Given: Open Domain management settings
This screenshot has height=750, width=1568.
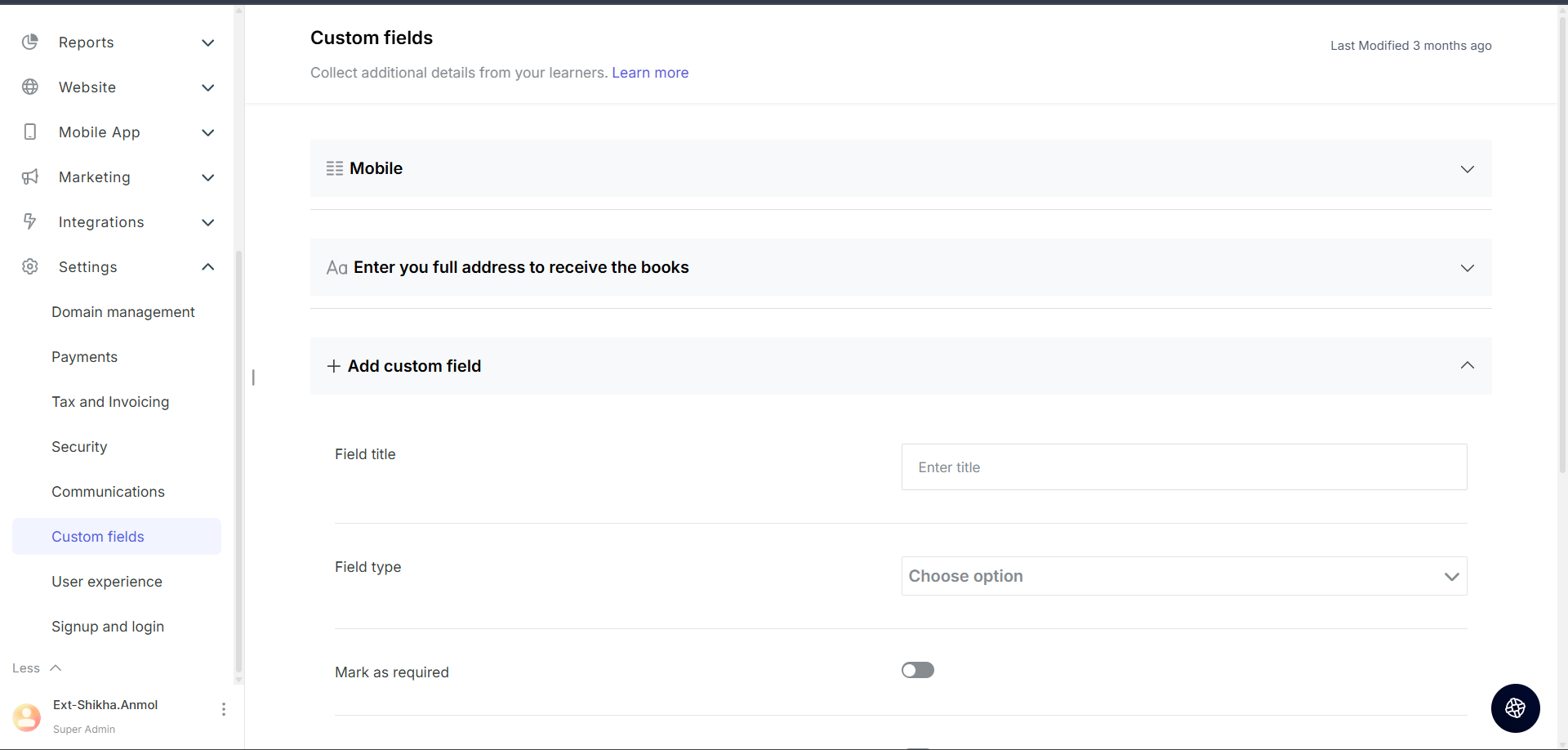Looking at the screenshot, I should (x=123, y=312).
